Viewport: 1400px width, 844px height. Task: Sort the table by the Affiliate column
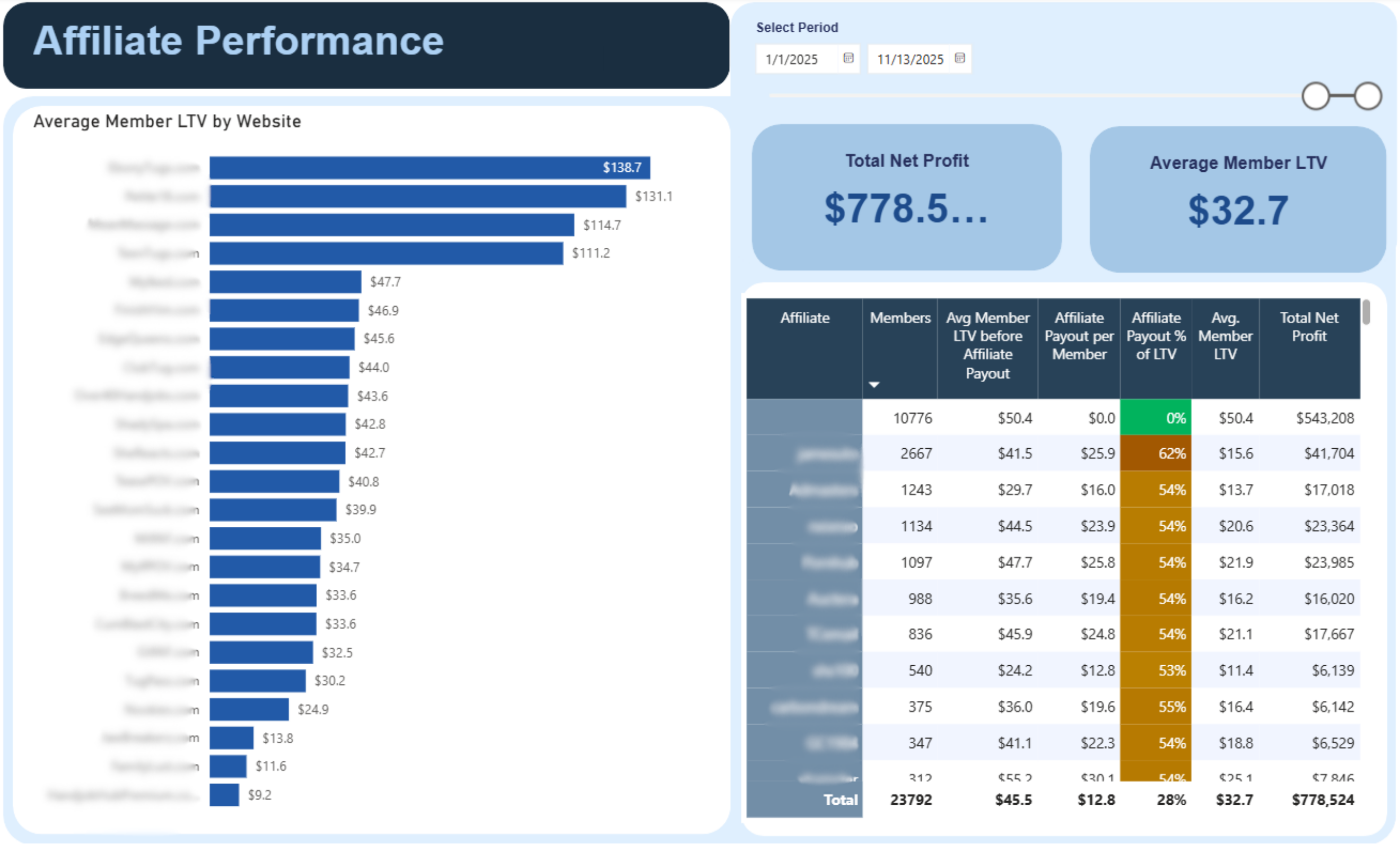(804, 318)
